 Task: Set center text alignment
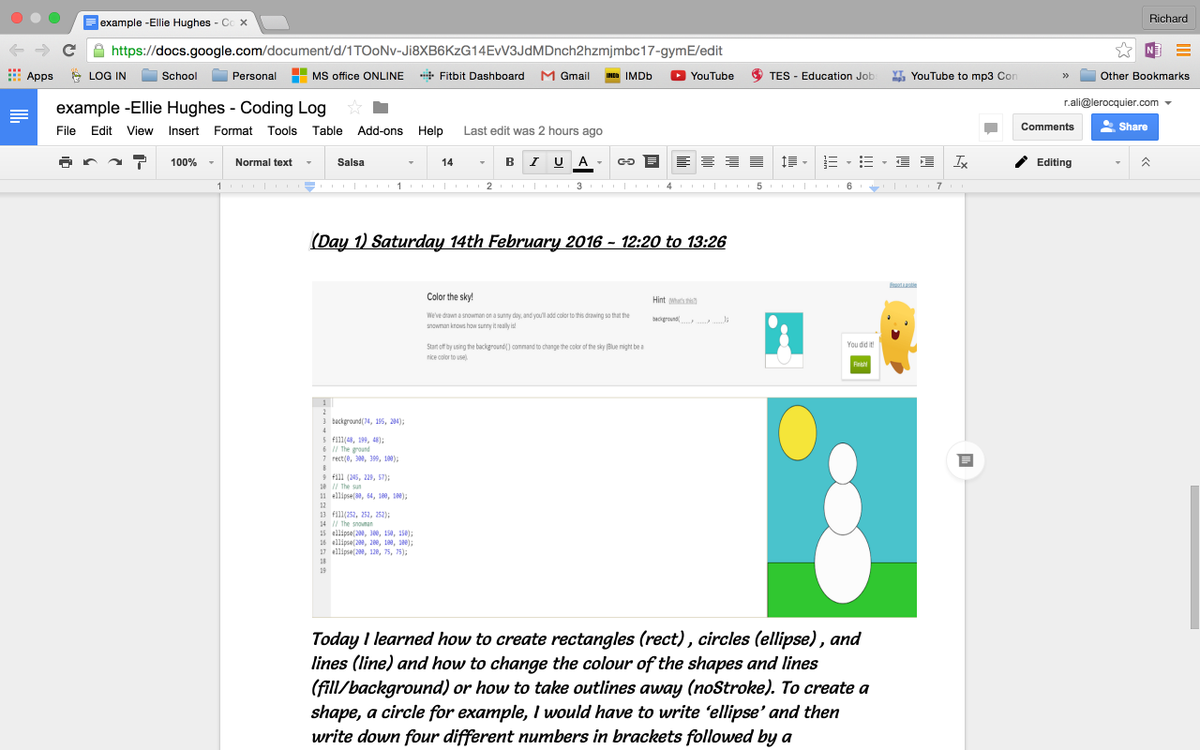pyautogui.click(x=708, y=162)
